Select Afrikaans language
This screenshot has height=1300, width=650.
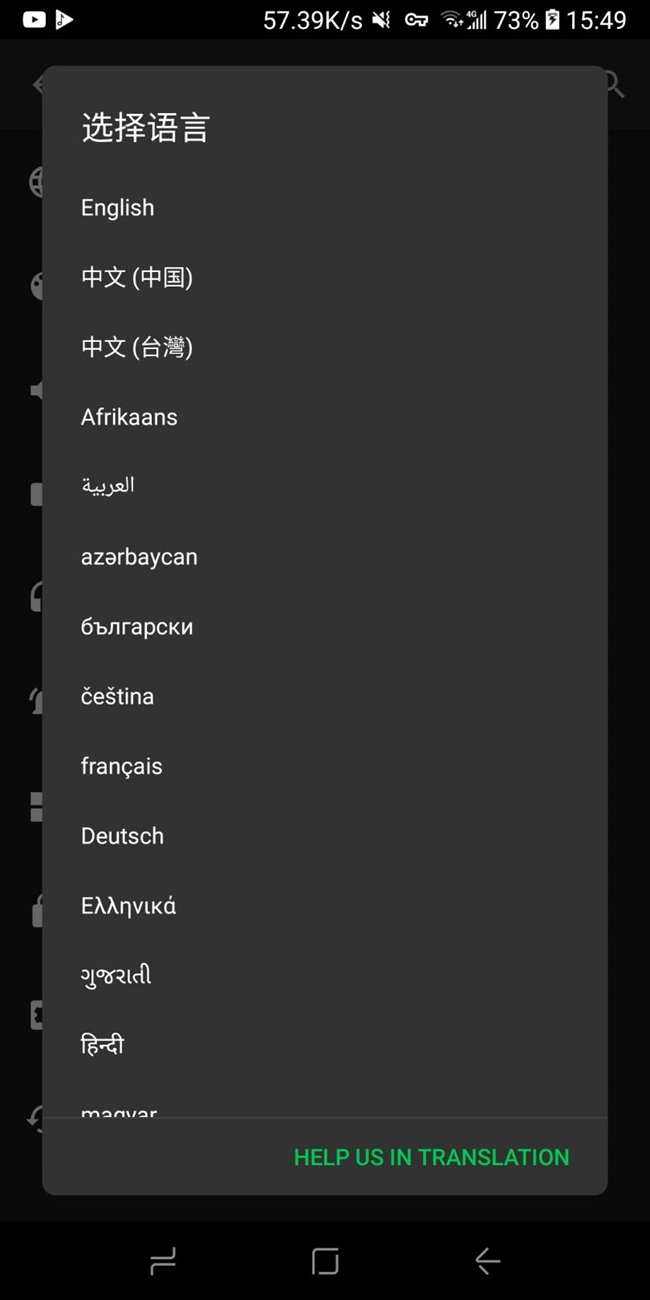click(x=129, y=417)
